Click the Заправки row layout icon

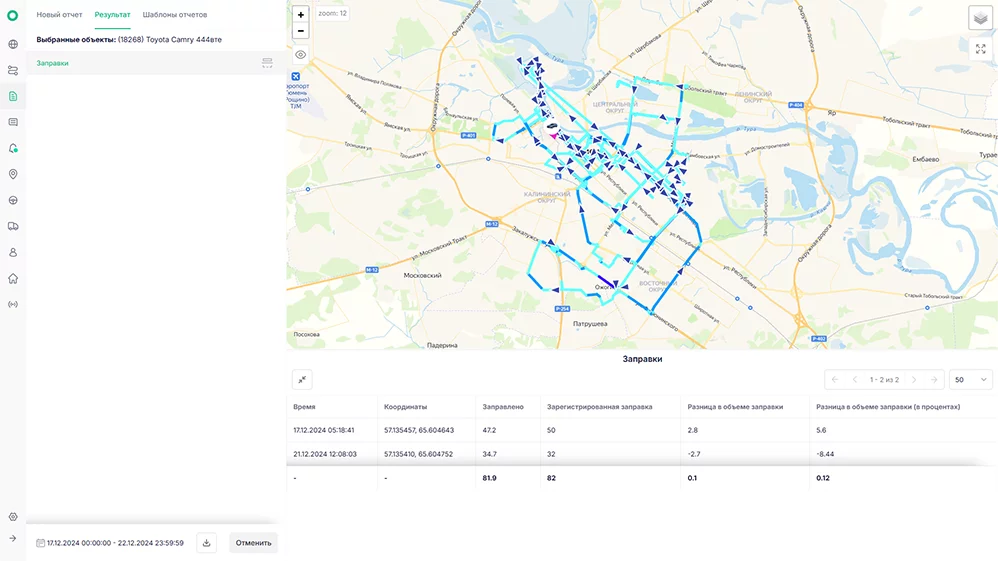pyautogui.click(x=267, y=63)
